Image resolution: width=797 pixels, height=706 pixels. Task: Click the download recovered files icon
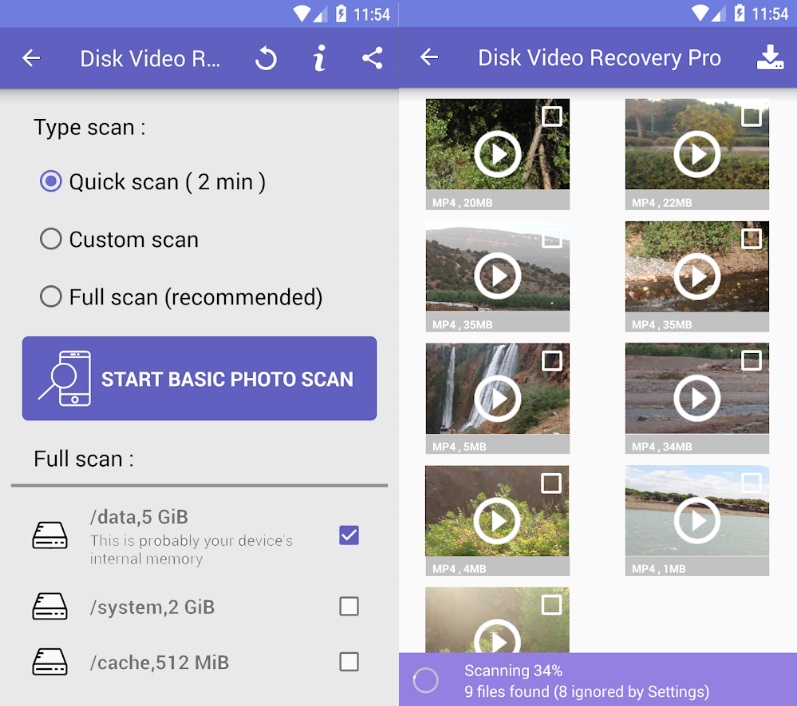coord(769,58)
